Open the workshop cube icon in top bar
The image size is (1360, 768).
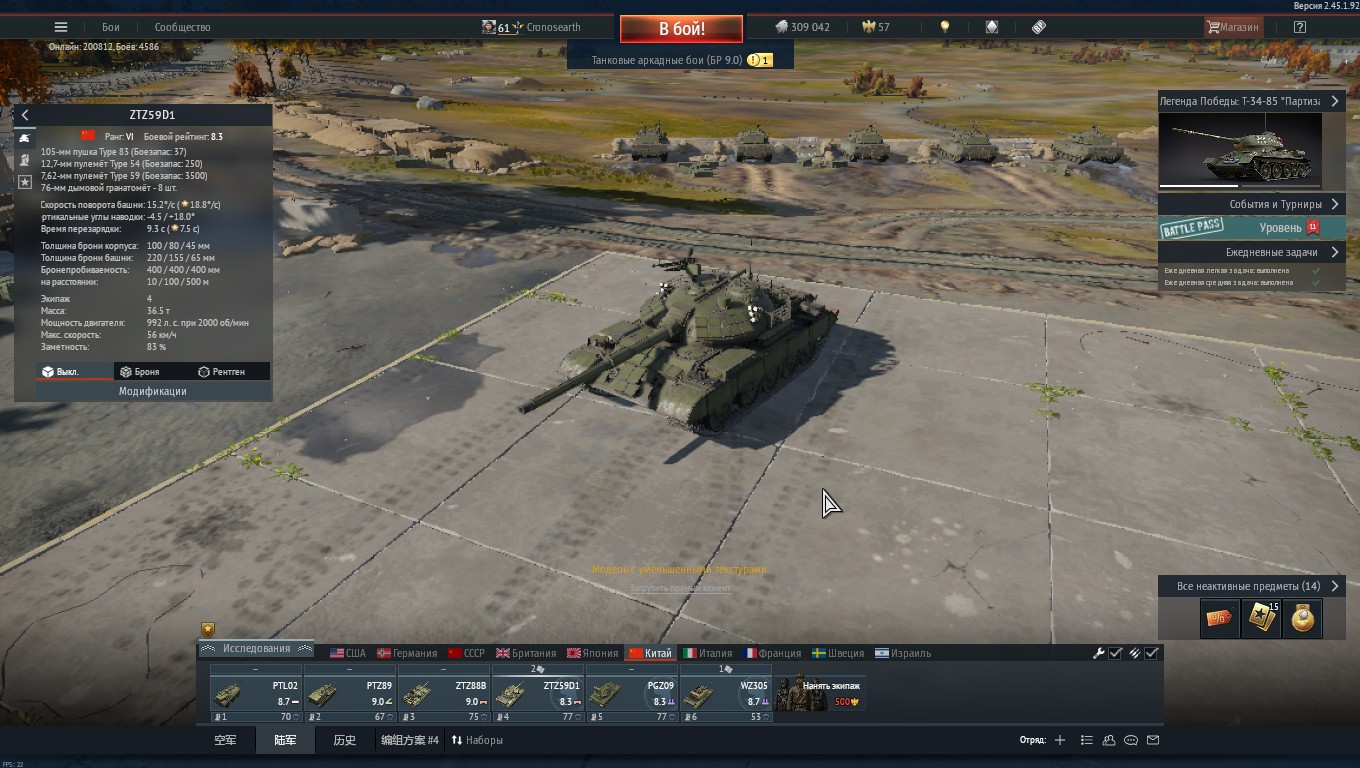tap(992, 27)
